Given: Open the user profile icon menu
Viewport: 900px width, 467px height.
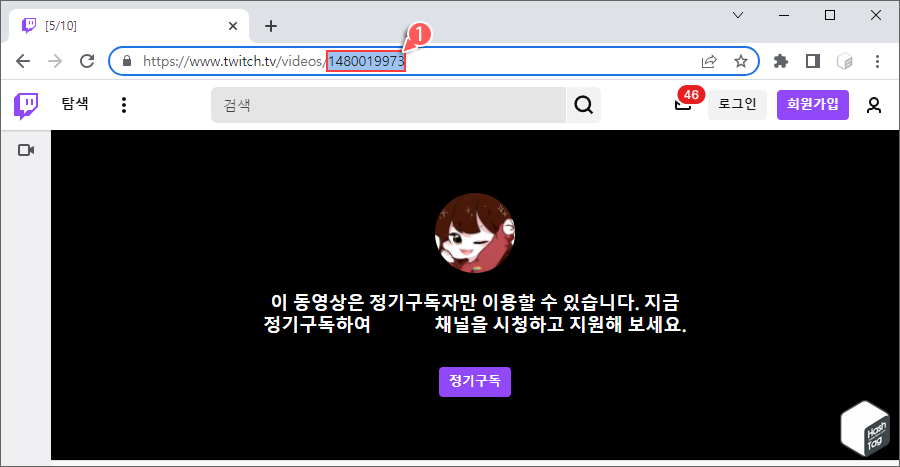Looking at the screenshot, I should [874, 105].
